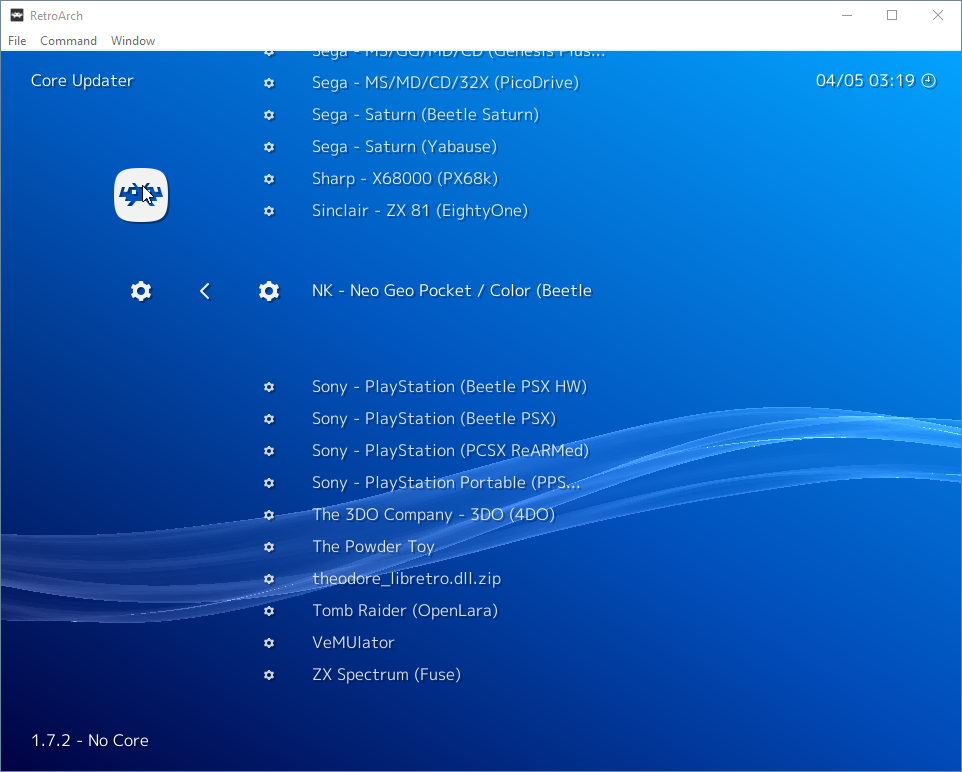
Task: Click gear icon next to Beetle Saturn core
Action: (x=269, y=115)
